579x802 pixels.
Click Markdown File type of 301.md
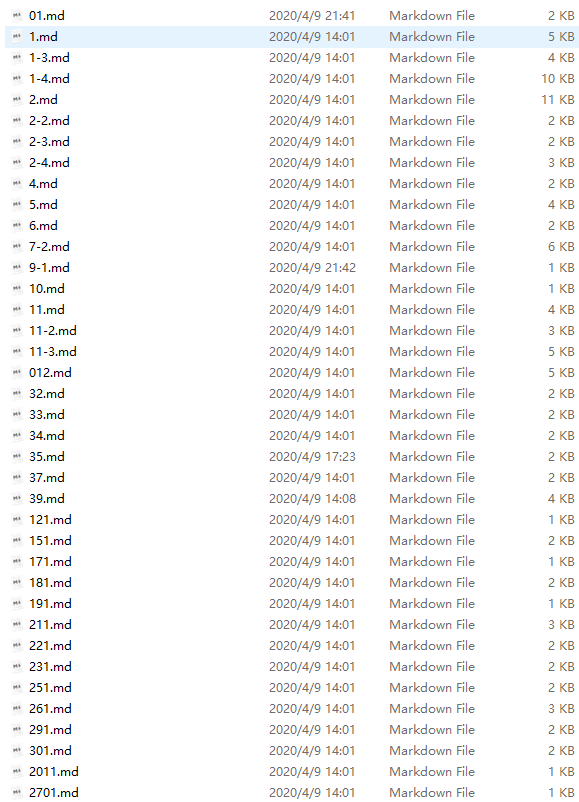point(432,751)
